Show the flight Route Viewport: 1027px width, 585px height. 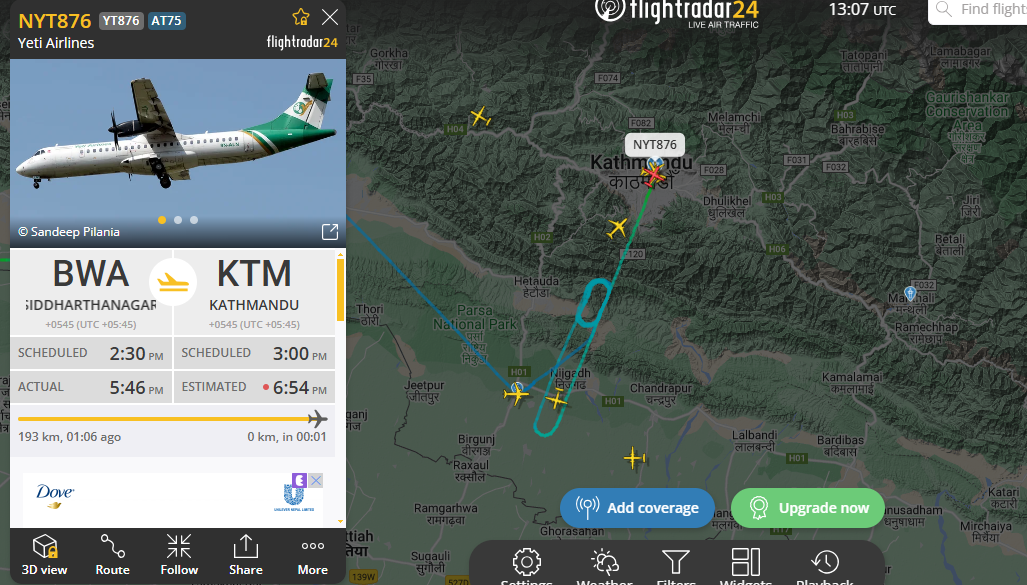coord(113,555)
